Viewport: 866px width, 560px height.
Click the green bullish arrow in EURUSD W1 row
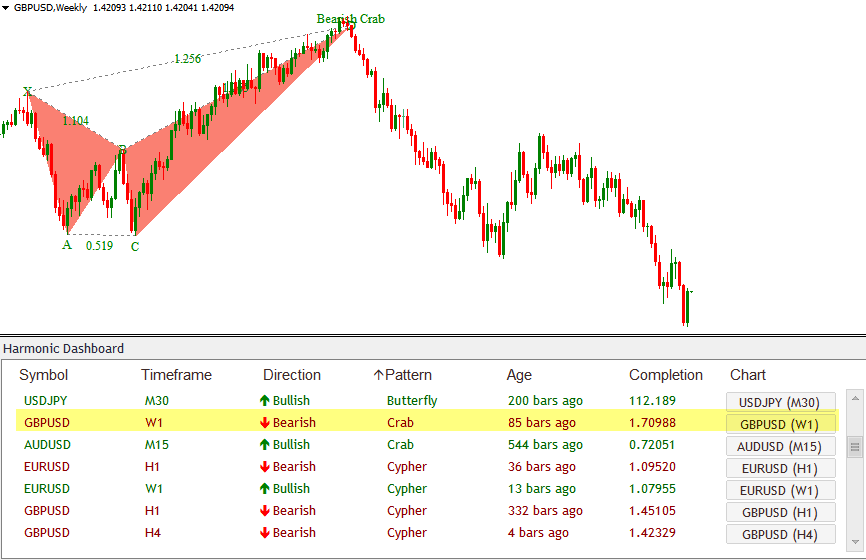click(x=264, y=489)
